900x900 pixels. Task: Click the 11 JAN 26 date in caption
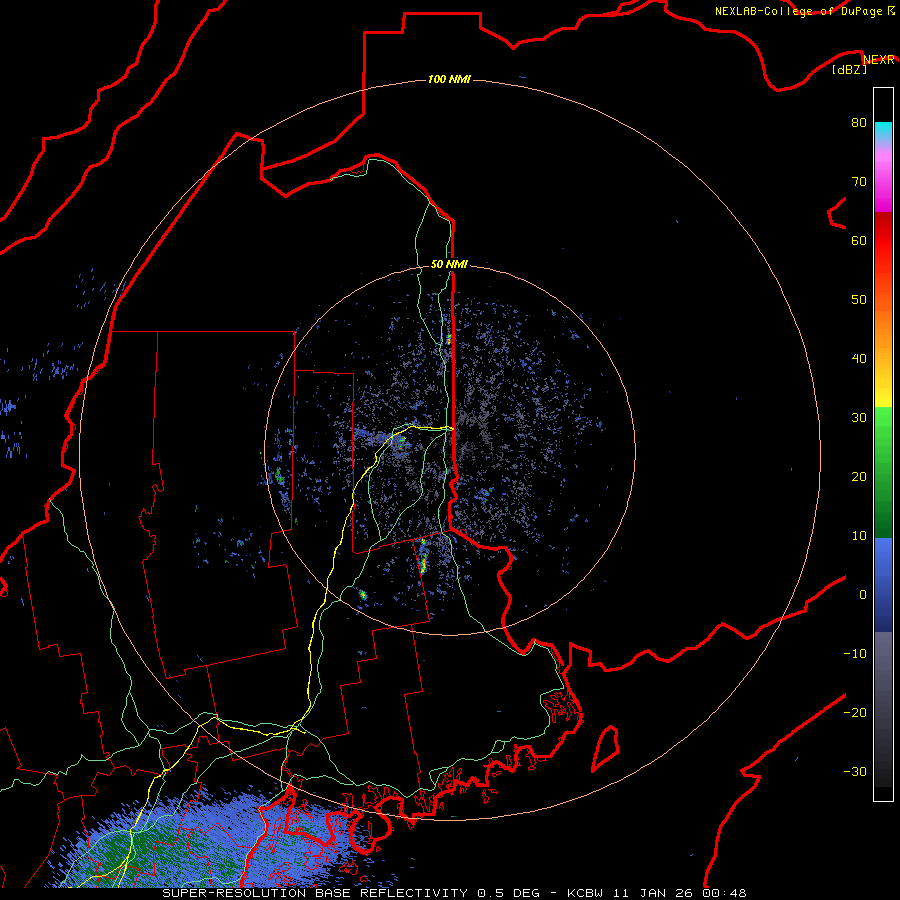[x=656, y=893]
